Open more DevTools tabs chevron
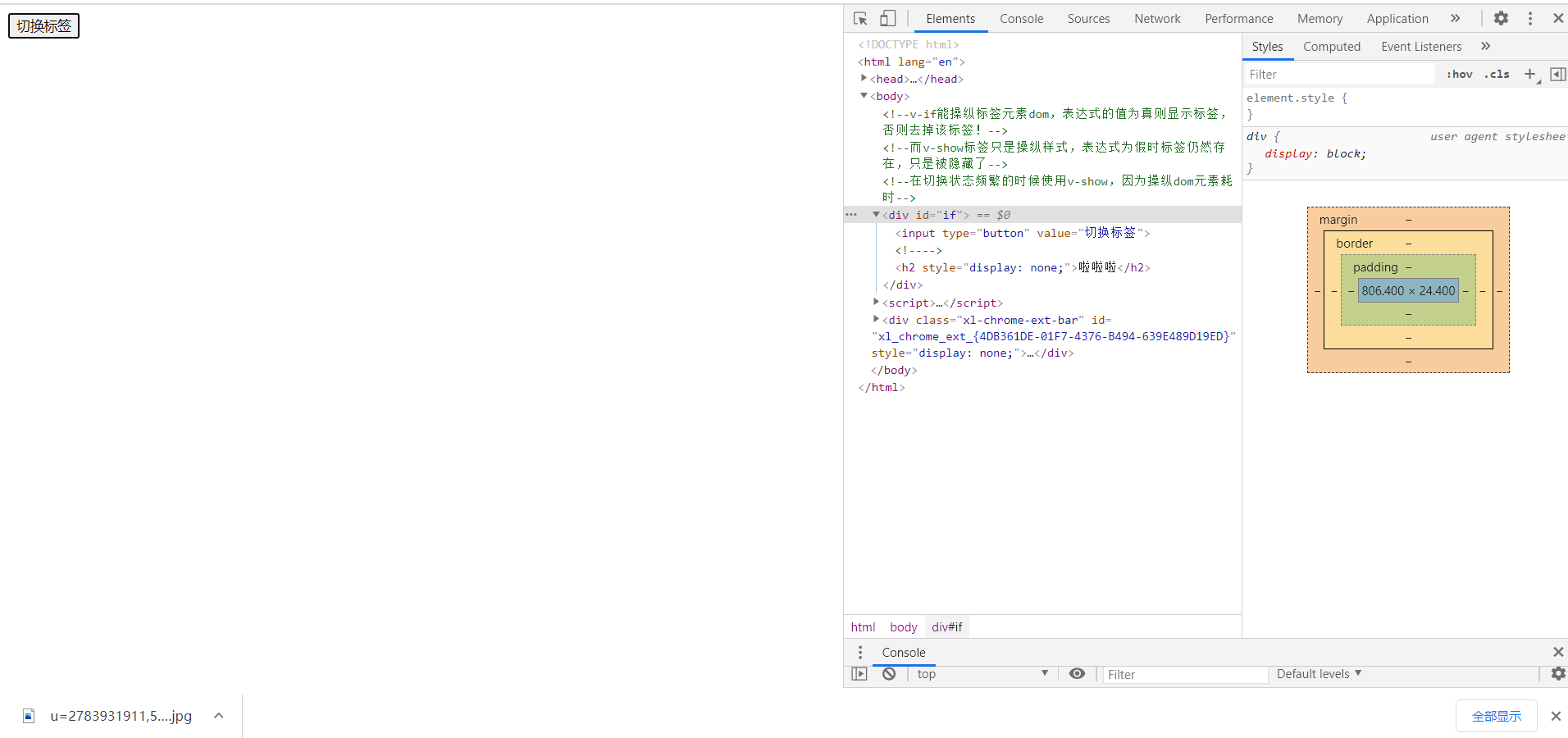 coord(1456,18)
